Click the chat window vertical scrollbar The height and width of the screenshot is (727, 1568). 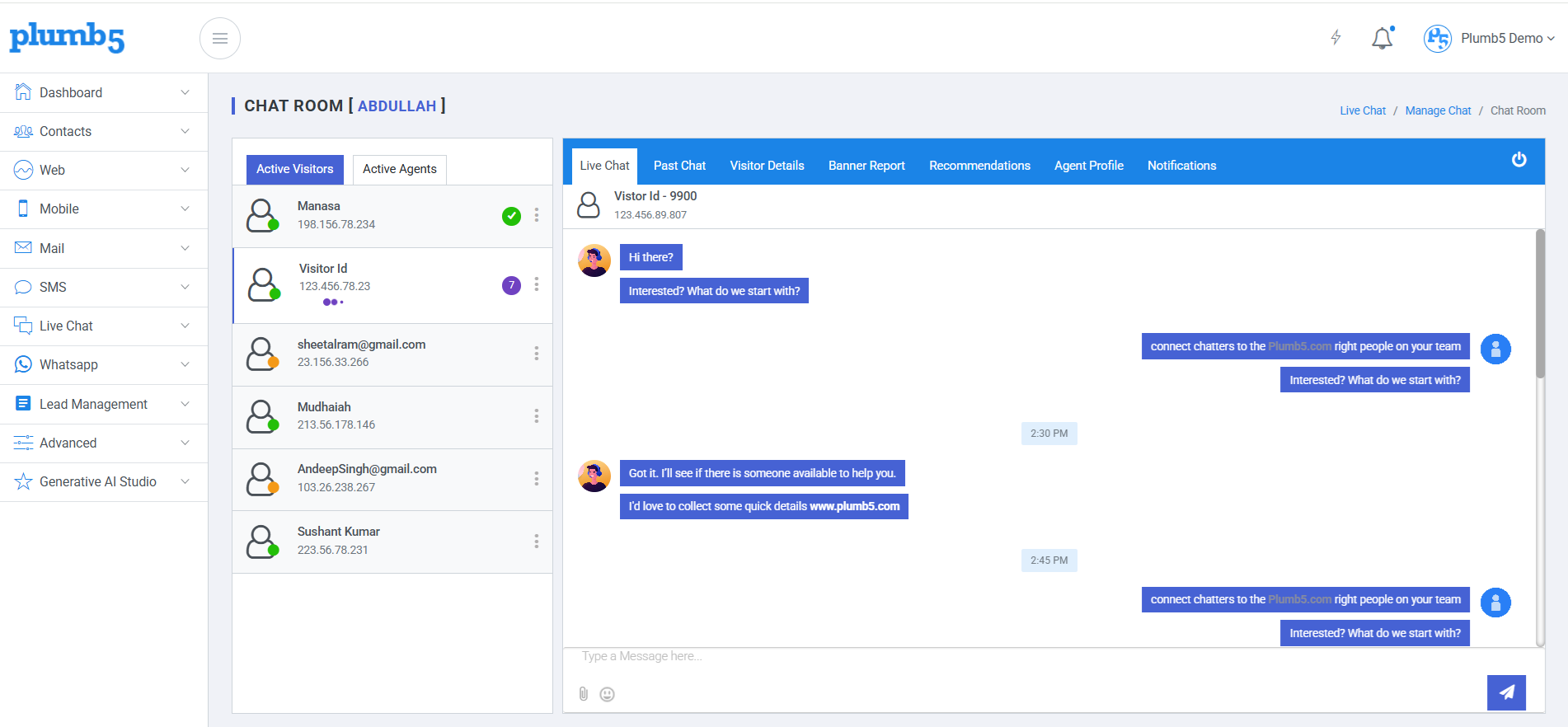pos(1540,305)
